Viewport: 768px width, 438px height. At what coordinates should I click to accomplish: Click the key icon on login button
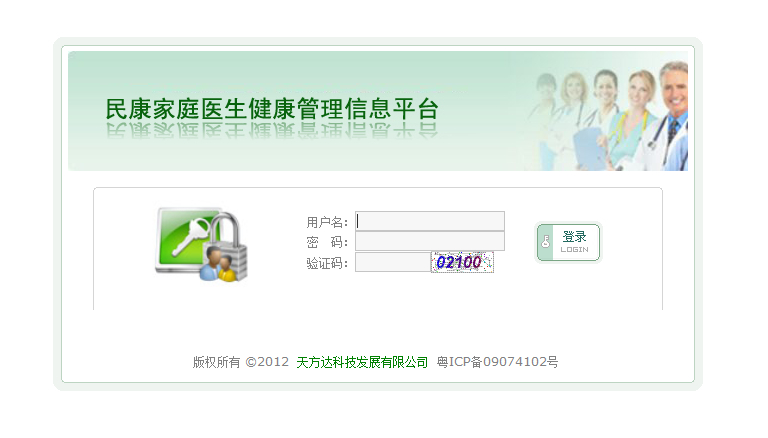[x=546, y=241]
